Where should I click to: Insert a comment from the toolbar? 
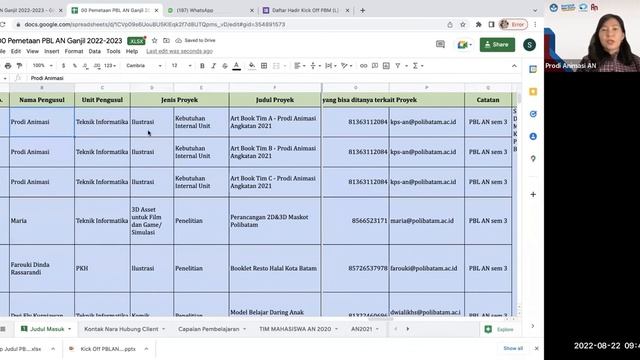375,66
